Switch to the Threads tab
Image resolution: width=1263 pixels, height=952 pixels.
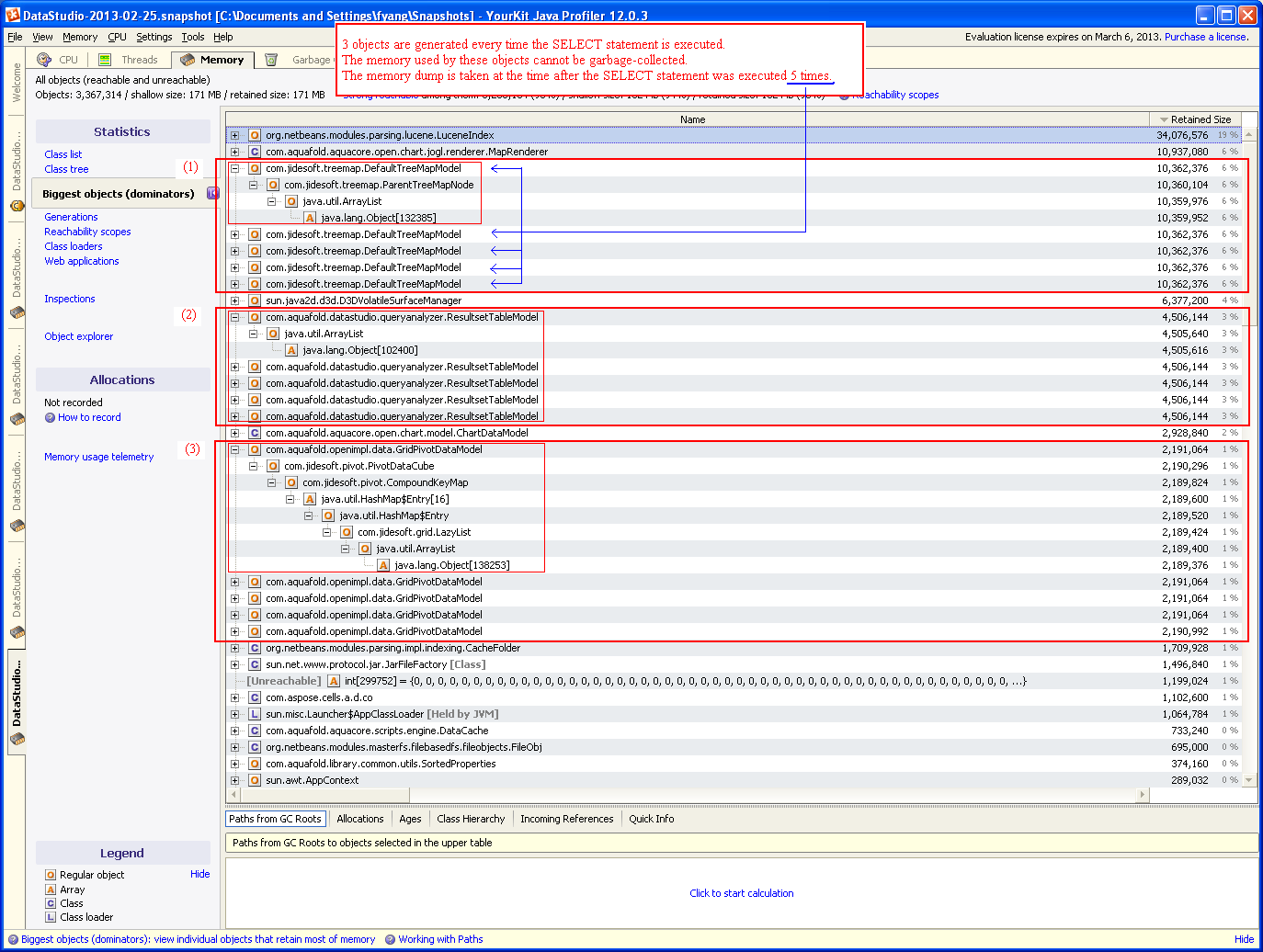coord(130,60)
